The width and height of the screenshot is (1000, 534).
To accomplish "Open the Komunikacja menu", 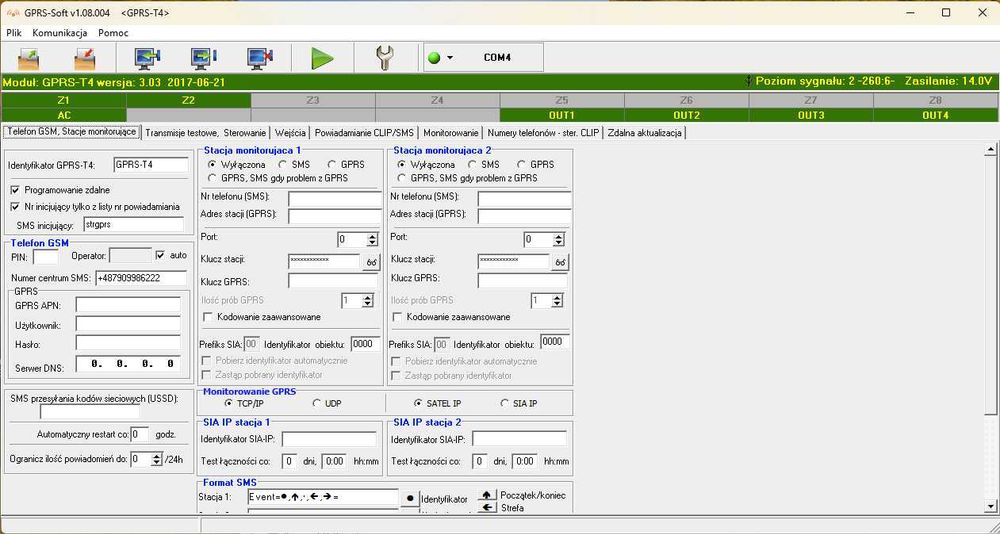I will [x=60, y=33].
